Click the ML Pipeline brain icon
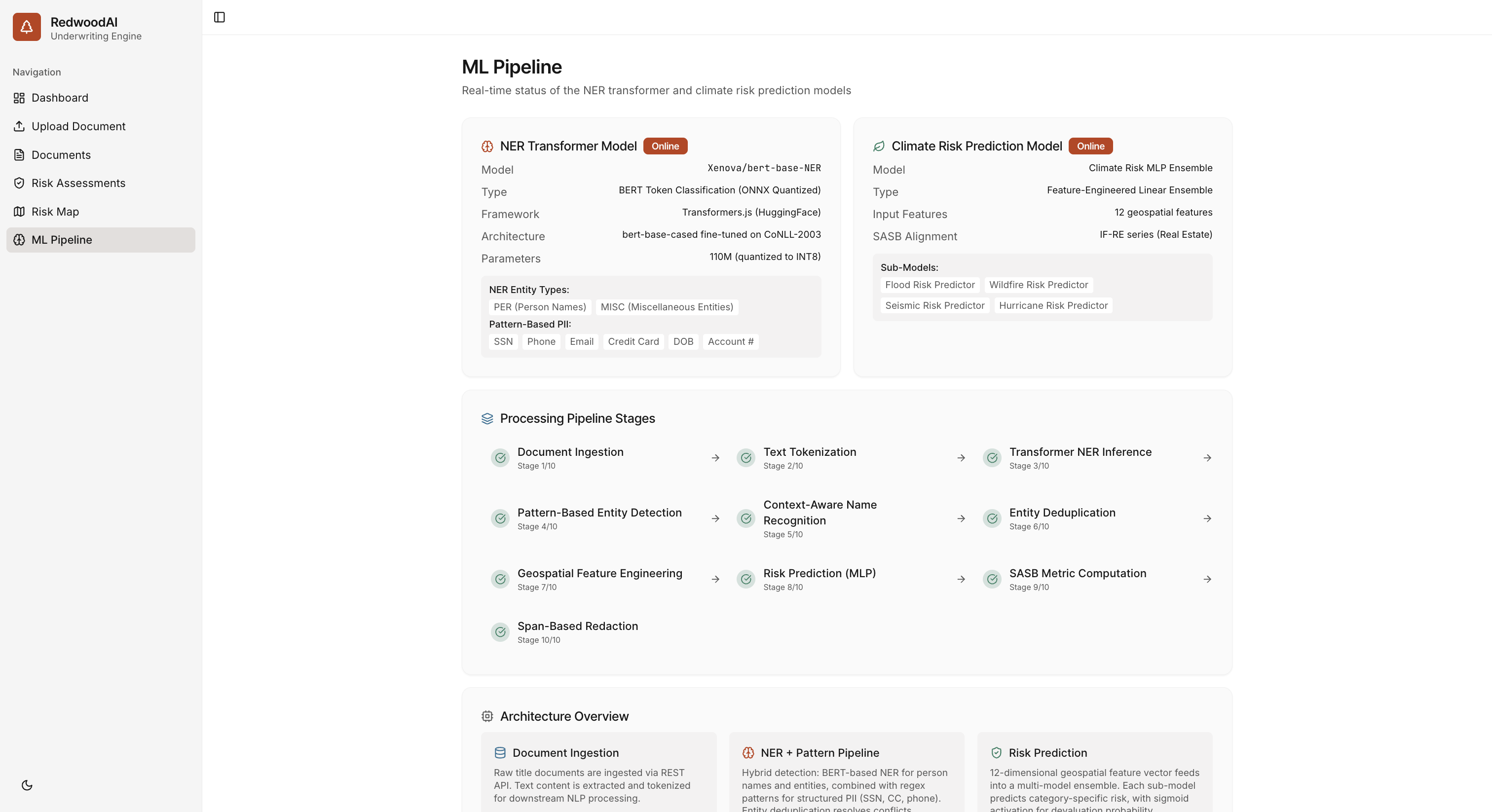This screenshot has height=812, width=1492. click(x=19, y=240)
